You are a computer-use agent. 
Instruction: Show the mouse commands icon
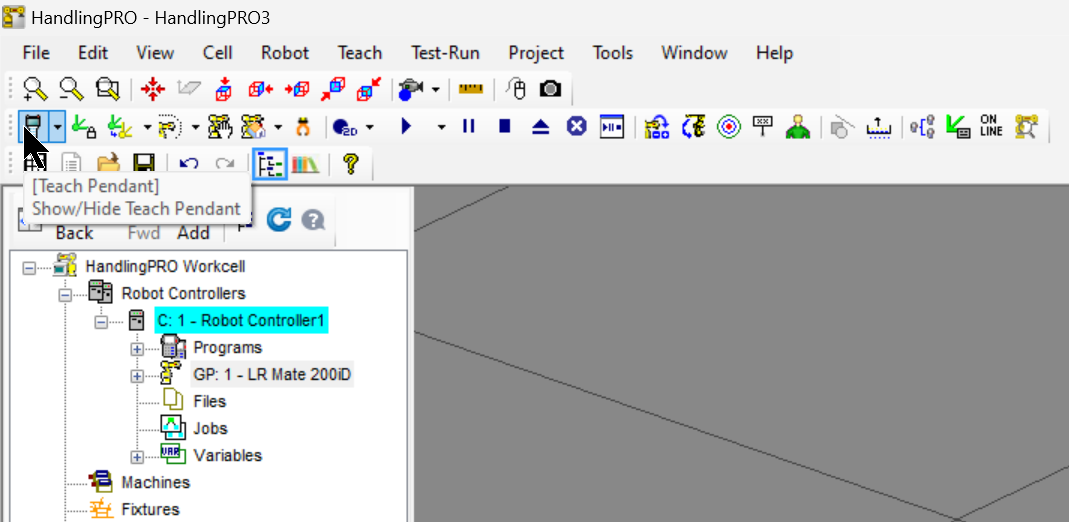(516, 89)
